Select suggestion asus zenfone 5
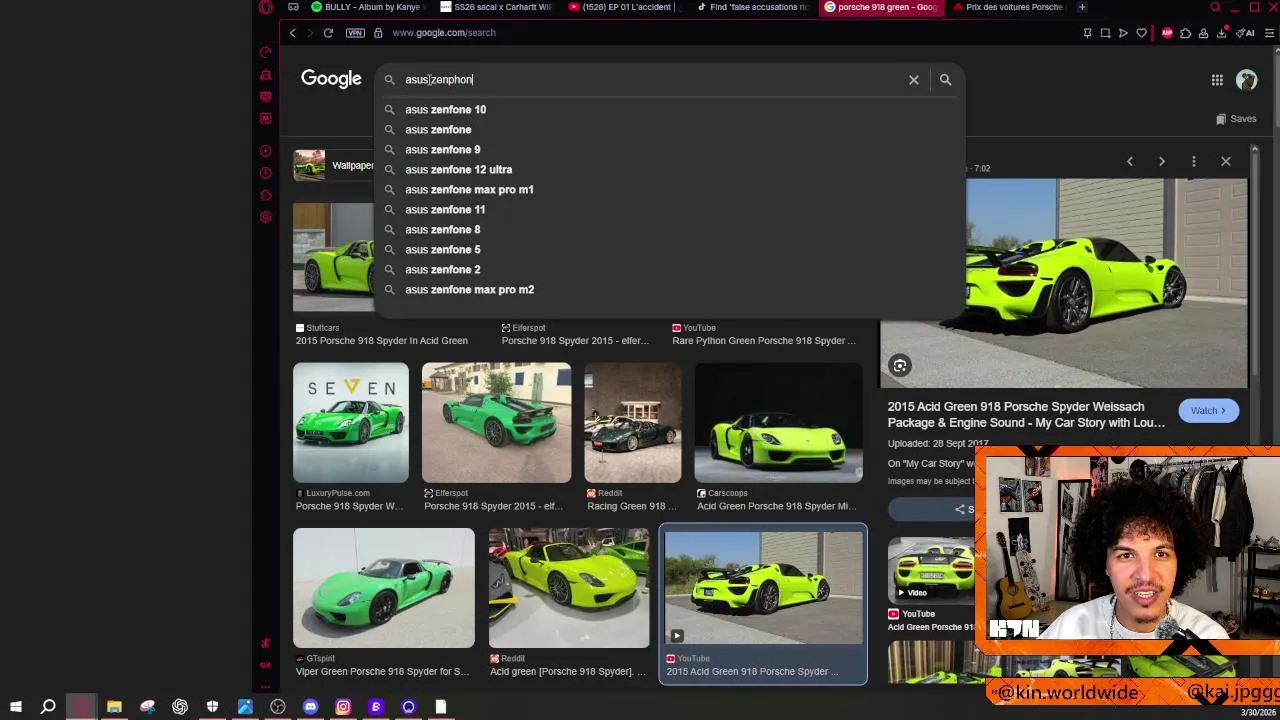 tap(670, 250)
